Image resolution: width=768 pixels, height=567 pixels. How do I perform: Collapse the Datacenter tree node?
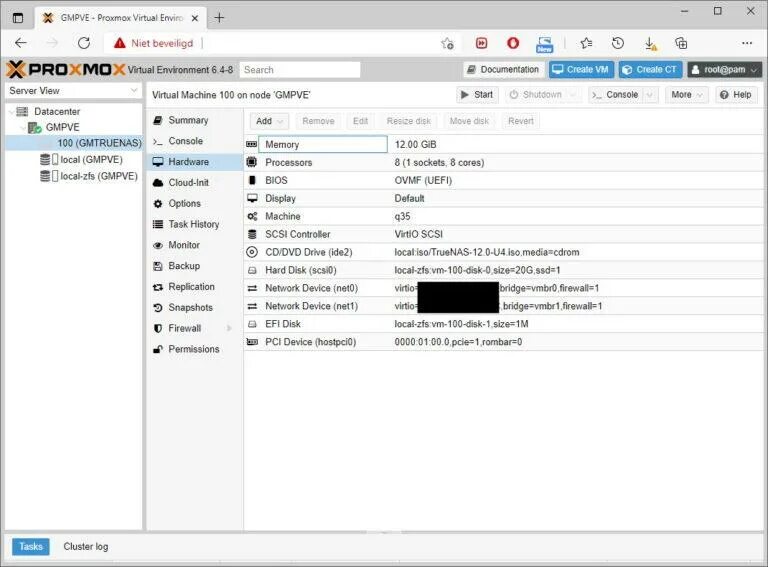[x=11, y=112]
